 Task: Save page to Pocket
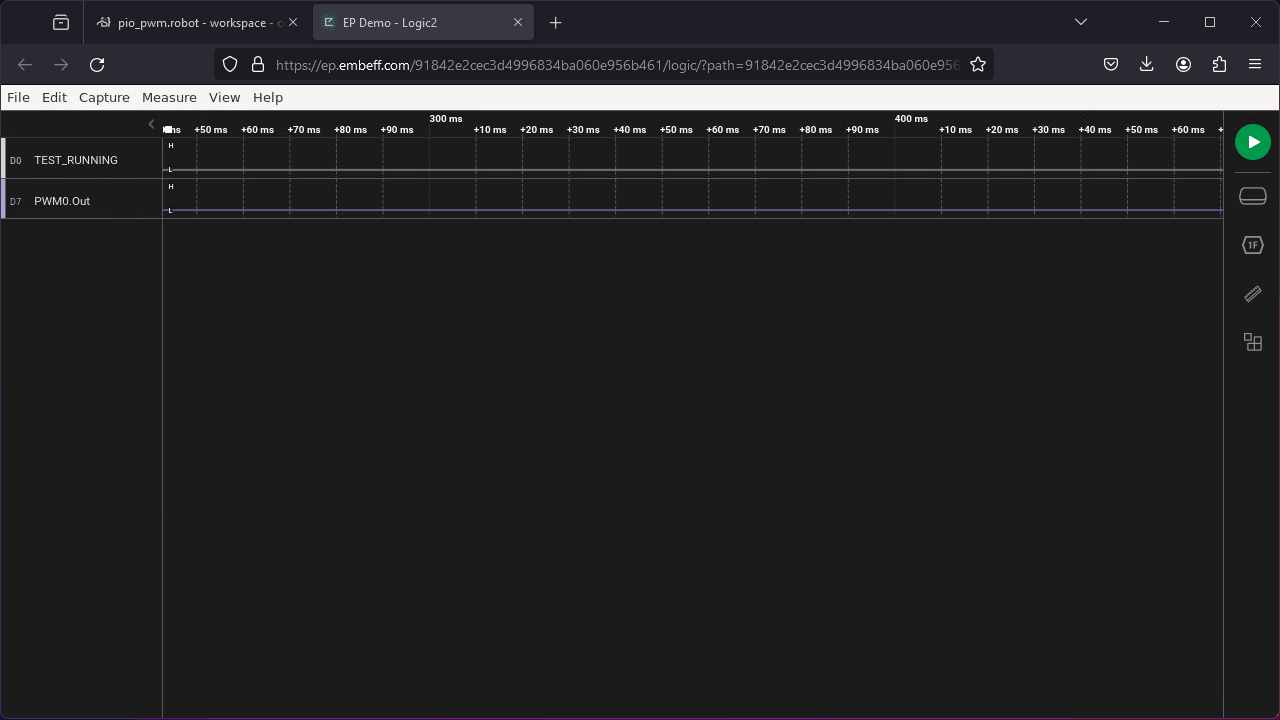pyautogui.click(x=1111, y=64)
